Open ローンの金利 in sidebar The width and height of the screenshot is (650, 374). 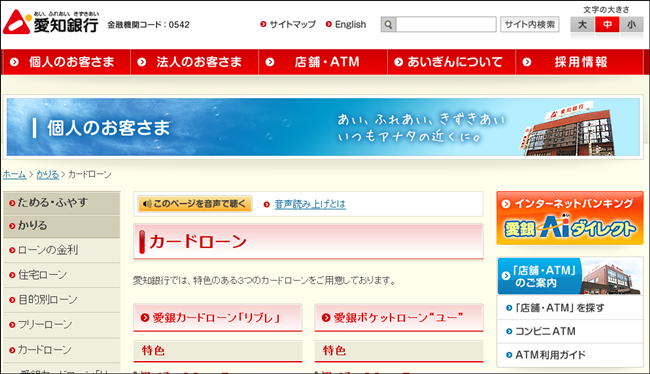62,250
